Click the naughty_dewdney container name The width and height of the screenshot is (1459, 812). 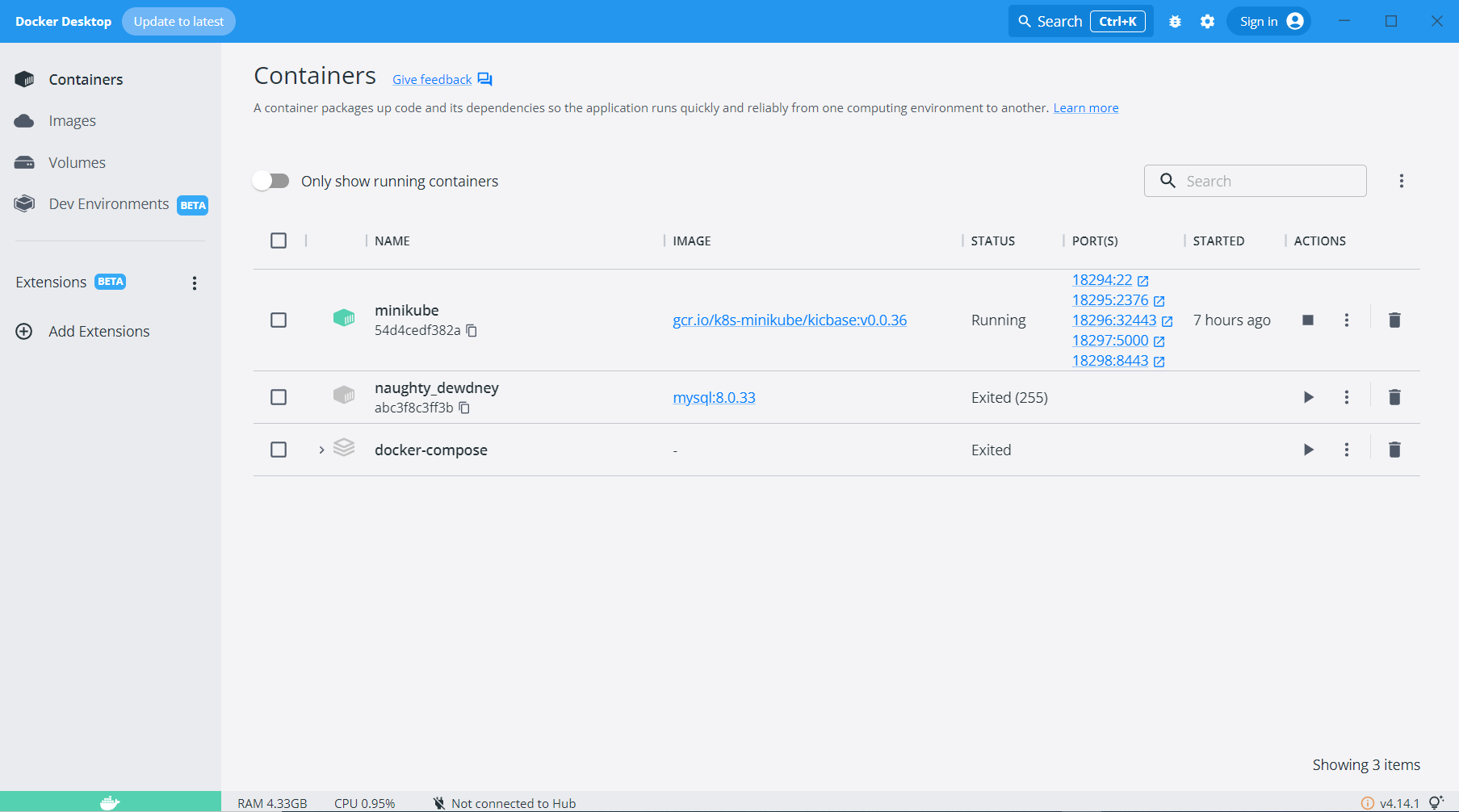pos(437,388)
